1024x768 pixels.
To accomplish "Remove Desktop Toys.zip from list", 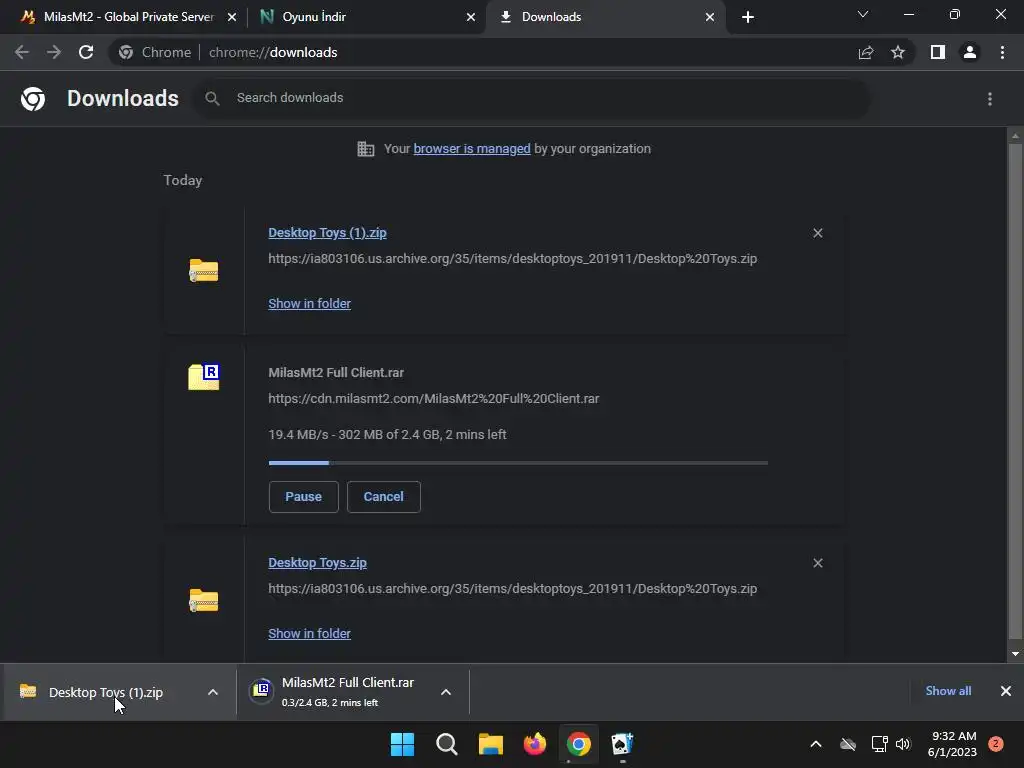I will [x=818, y=563].
